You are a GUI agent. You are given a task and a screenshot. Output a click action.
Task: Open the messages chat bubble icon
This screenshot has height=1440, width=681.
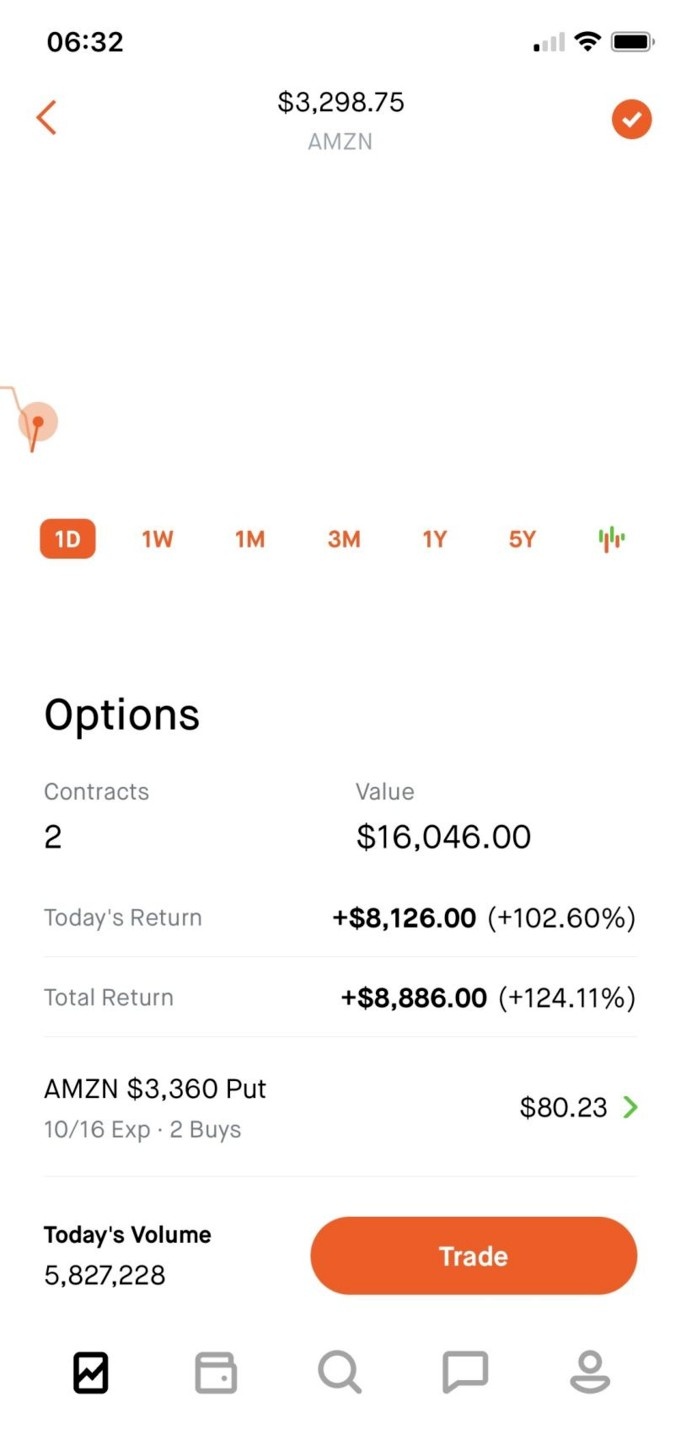pyautogui.click(x=465, y=1372)
